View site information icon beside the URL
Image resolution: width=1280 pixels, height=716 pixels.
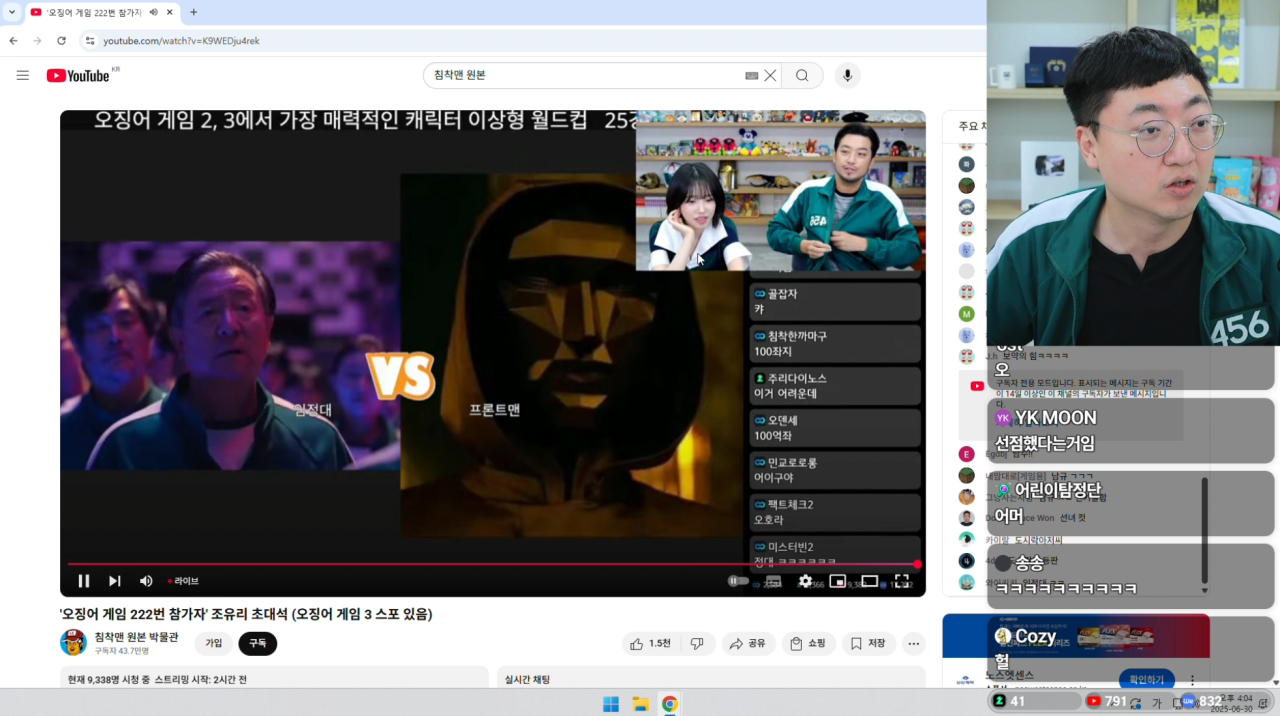[89, 41]
